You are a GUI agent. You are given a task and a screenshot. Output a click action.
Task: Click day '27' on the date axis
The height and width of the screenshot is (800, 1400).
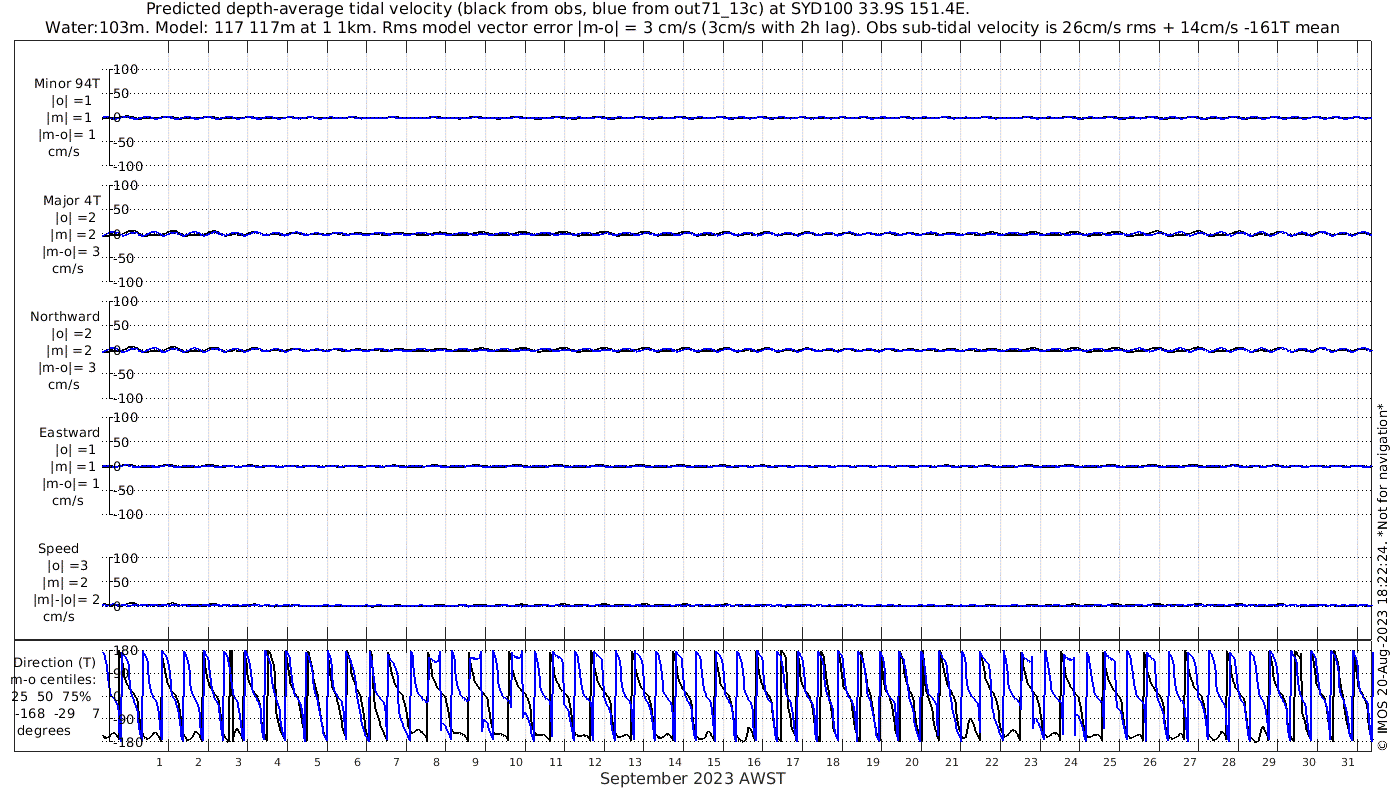(x=1189, y=762)
